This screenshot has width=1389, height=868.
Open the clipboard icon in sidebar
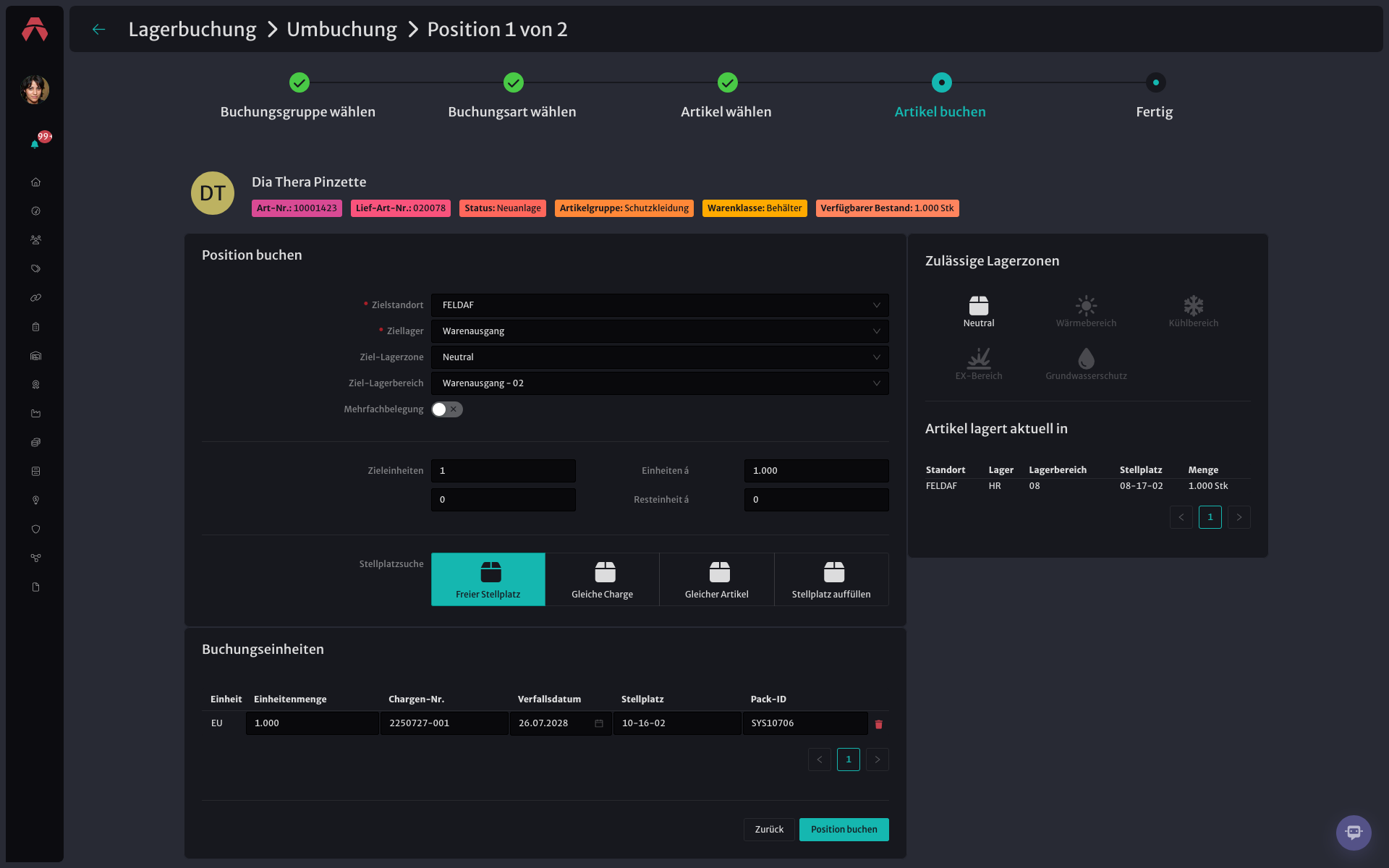(x=35, y=327)
